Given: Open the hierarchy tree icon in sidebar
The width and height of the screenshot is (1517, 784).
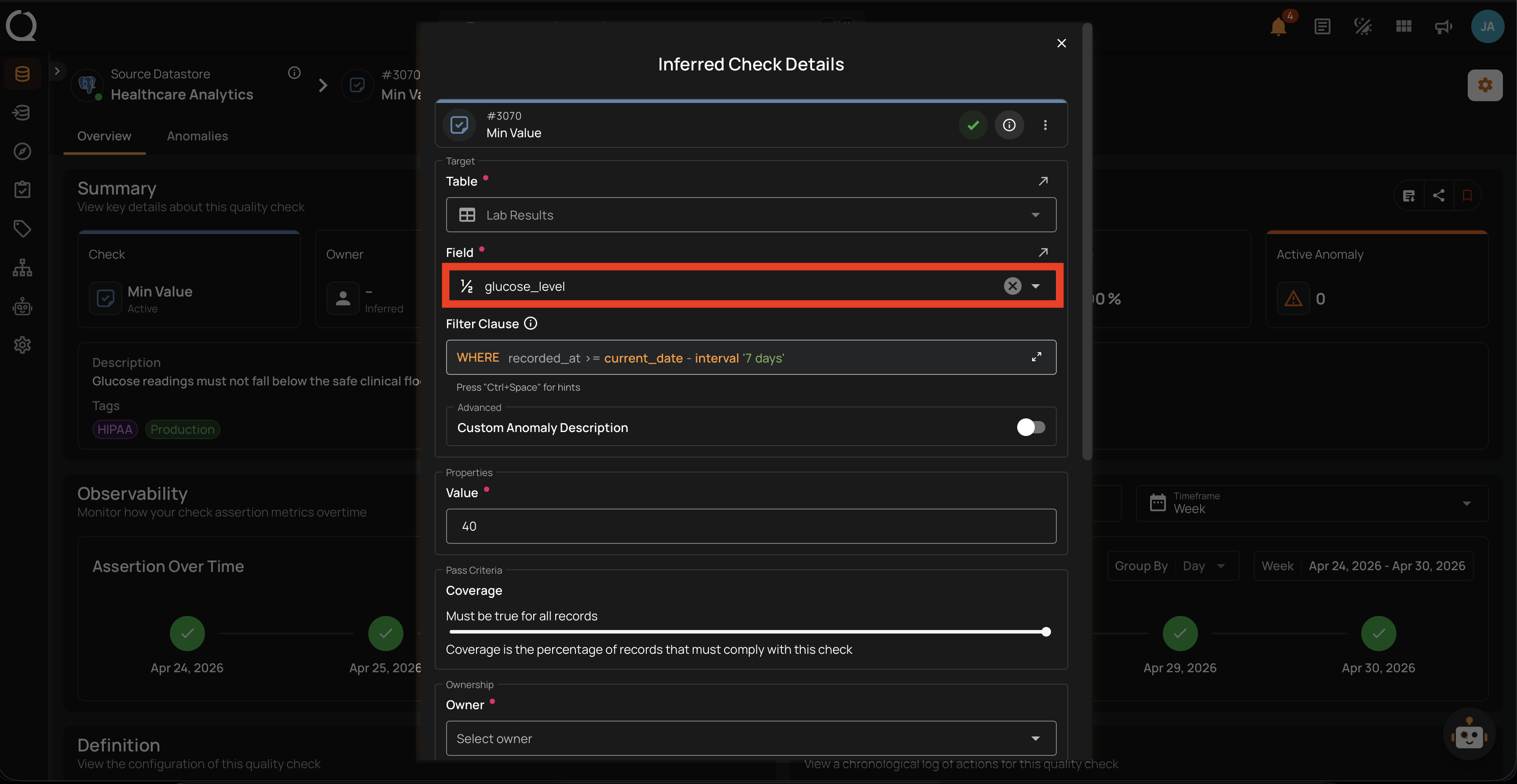Looking at the screenshot, I should tap(22, 267).
